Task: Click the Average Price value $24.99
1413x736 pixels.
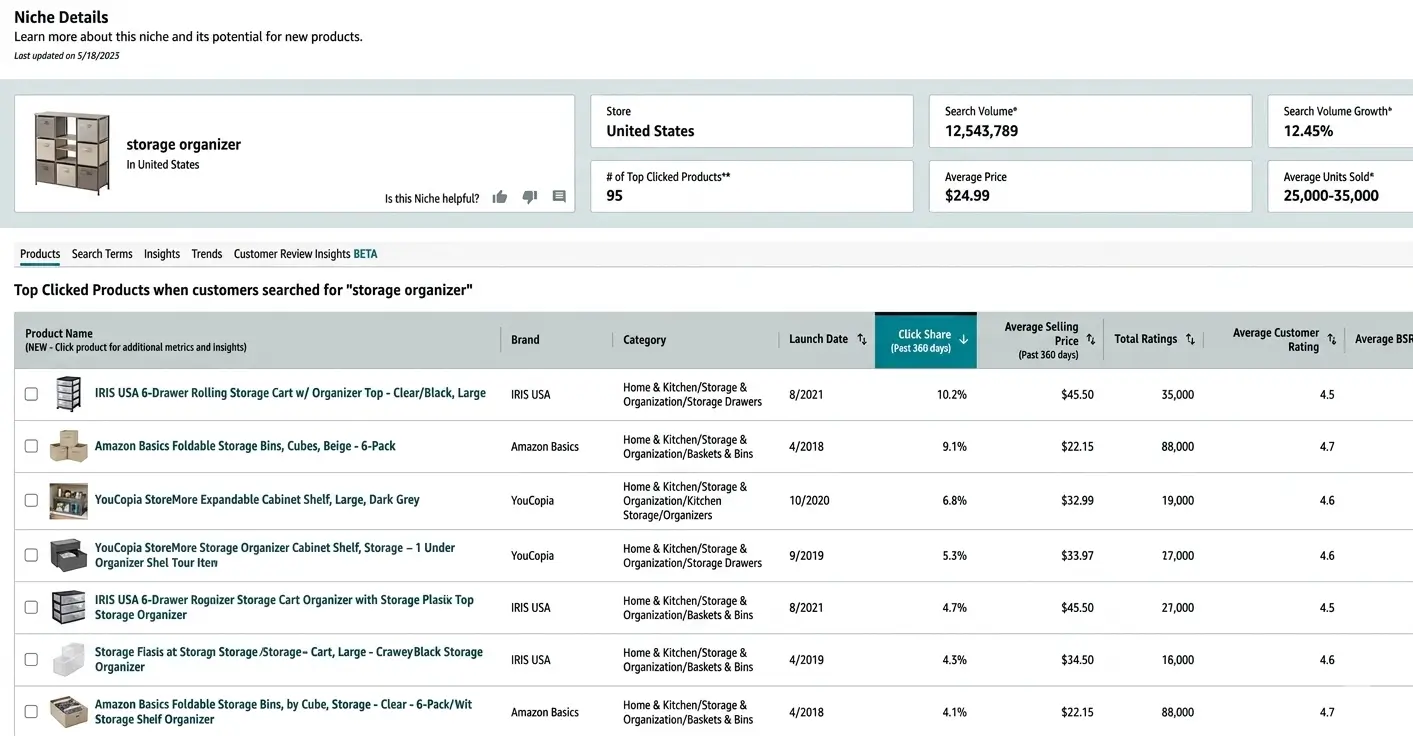Action: [967, 196]
